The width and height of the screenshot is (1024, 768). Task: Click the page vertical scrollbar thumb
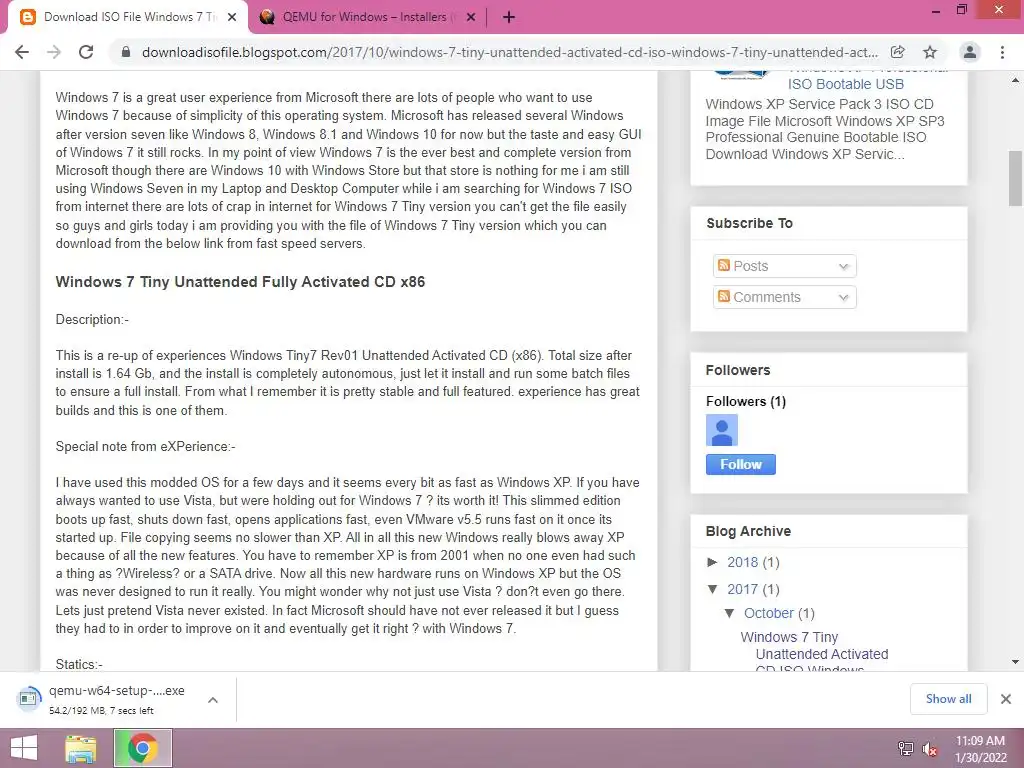1016,178
